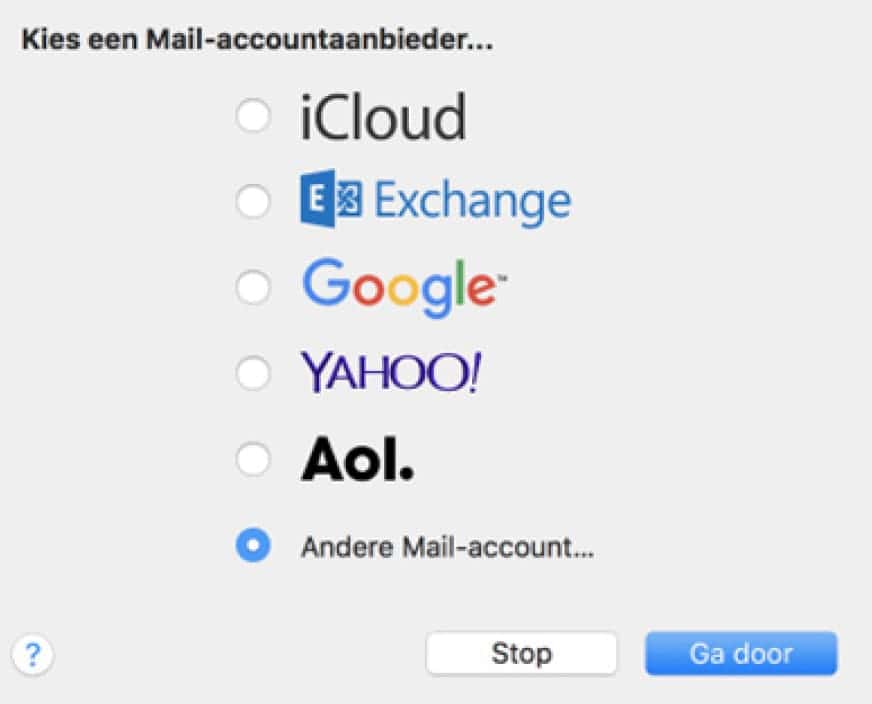Select the Aol radio button
This screenshot has width=872, height=704.
253,459
